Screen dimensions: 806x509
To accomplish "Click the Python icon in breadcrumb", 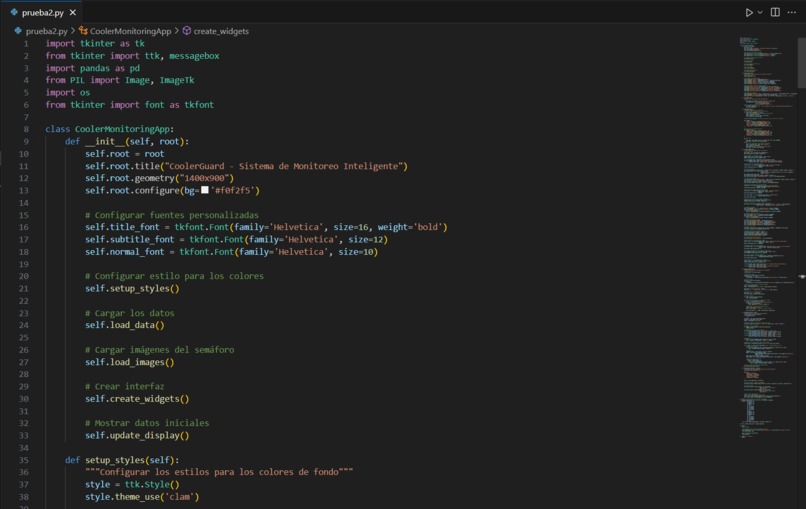I will click(18, 31).
